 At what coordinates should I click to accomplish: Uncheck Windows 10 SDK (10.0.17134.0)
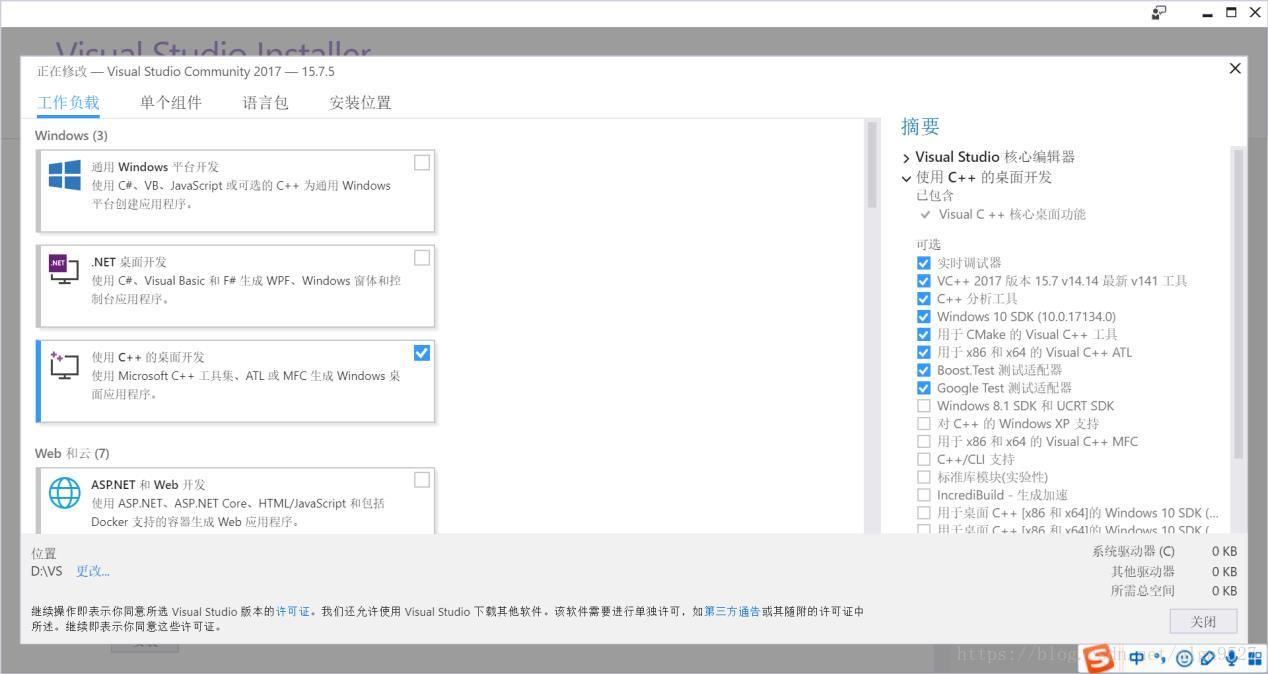click(923, 316)
